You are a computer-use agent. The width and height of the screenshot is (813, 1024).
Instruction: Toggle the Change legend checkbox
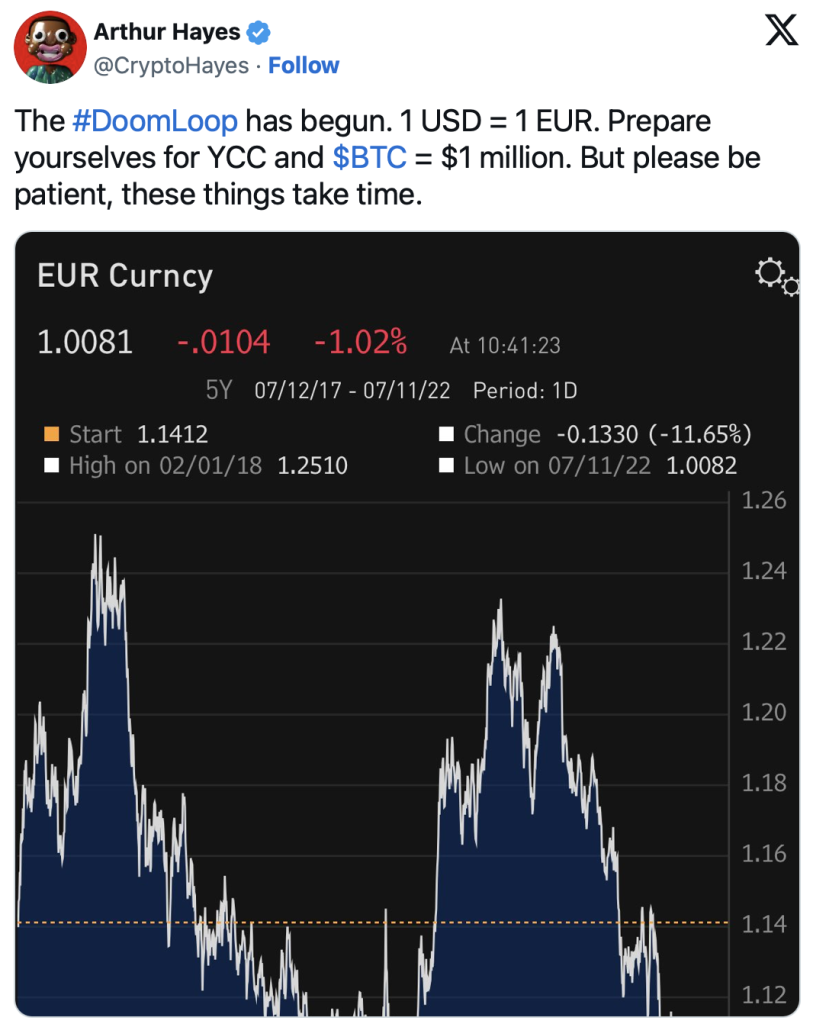pos(446,434)
